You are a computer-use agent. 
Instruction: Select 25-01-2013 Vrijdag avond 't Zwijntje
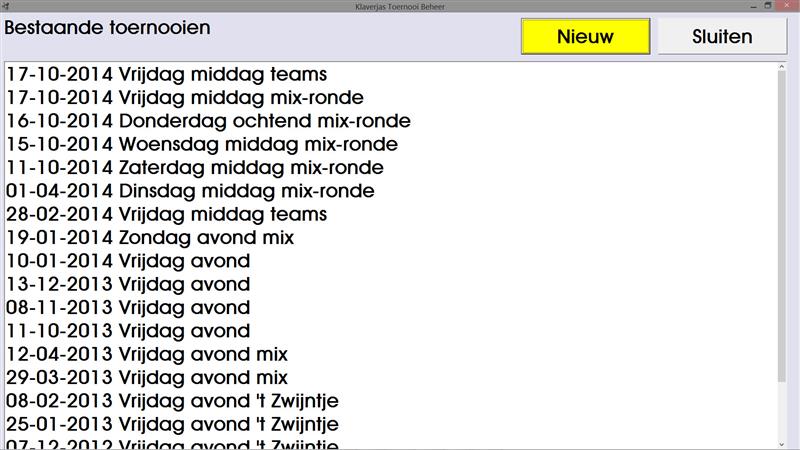coord(172,424)
